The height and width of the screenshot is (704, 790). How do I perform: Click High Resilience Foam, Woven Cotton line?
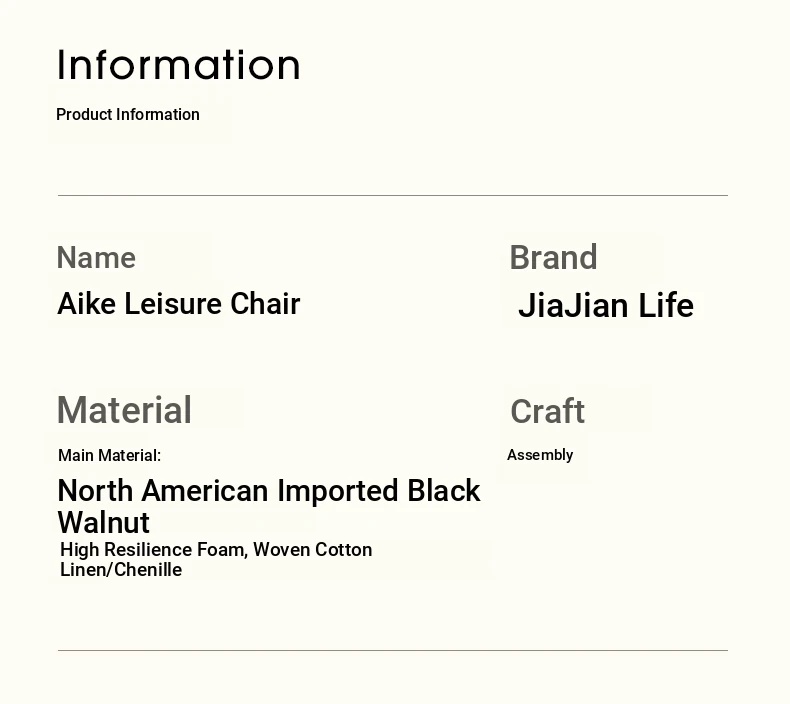216,550
